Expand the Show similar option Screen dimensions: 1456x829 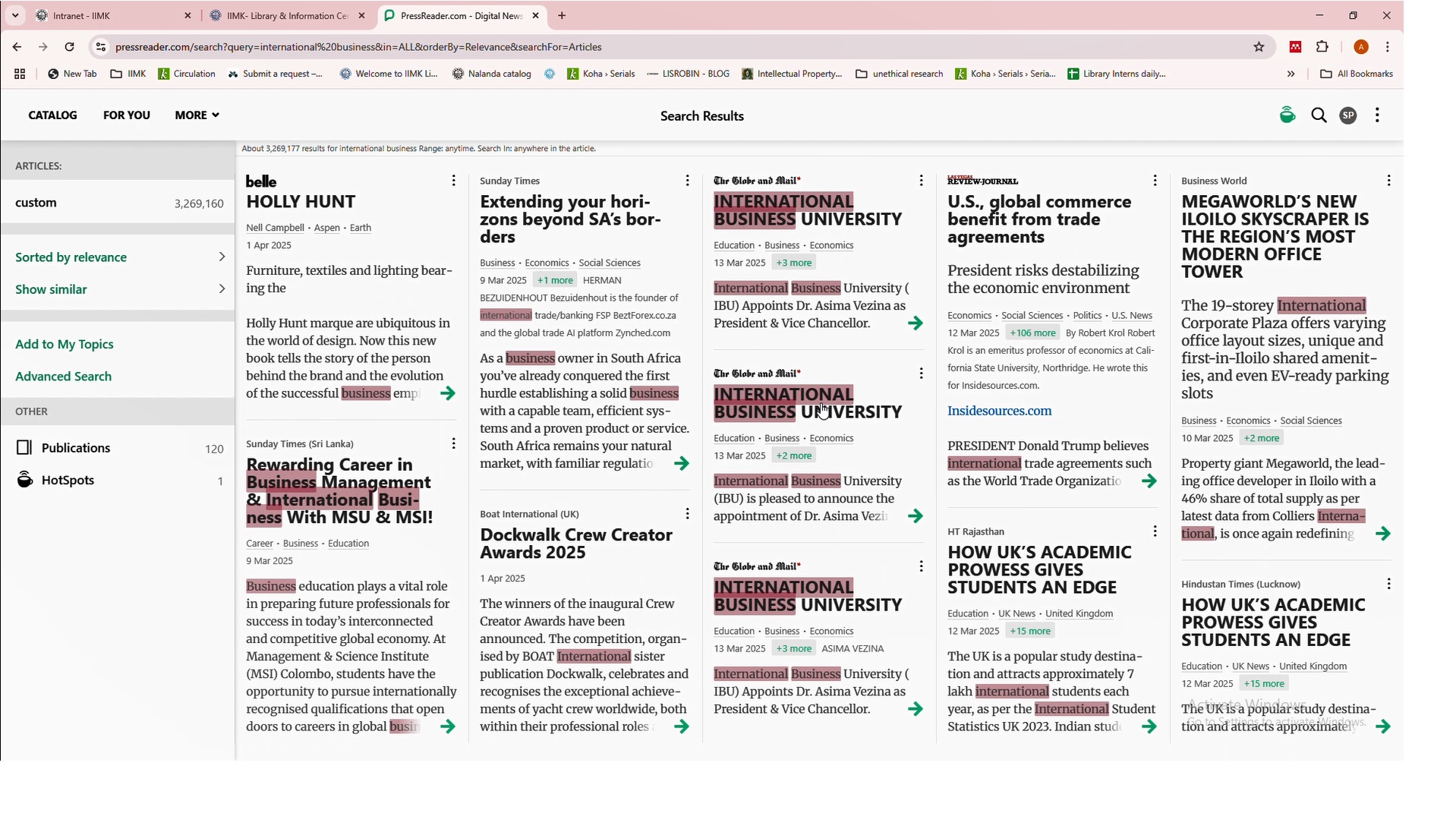point(119,289)
